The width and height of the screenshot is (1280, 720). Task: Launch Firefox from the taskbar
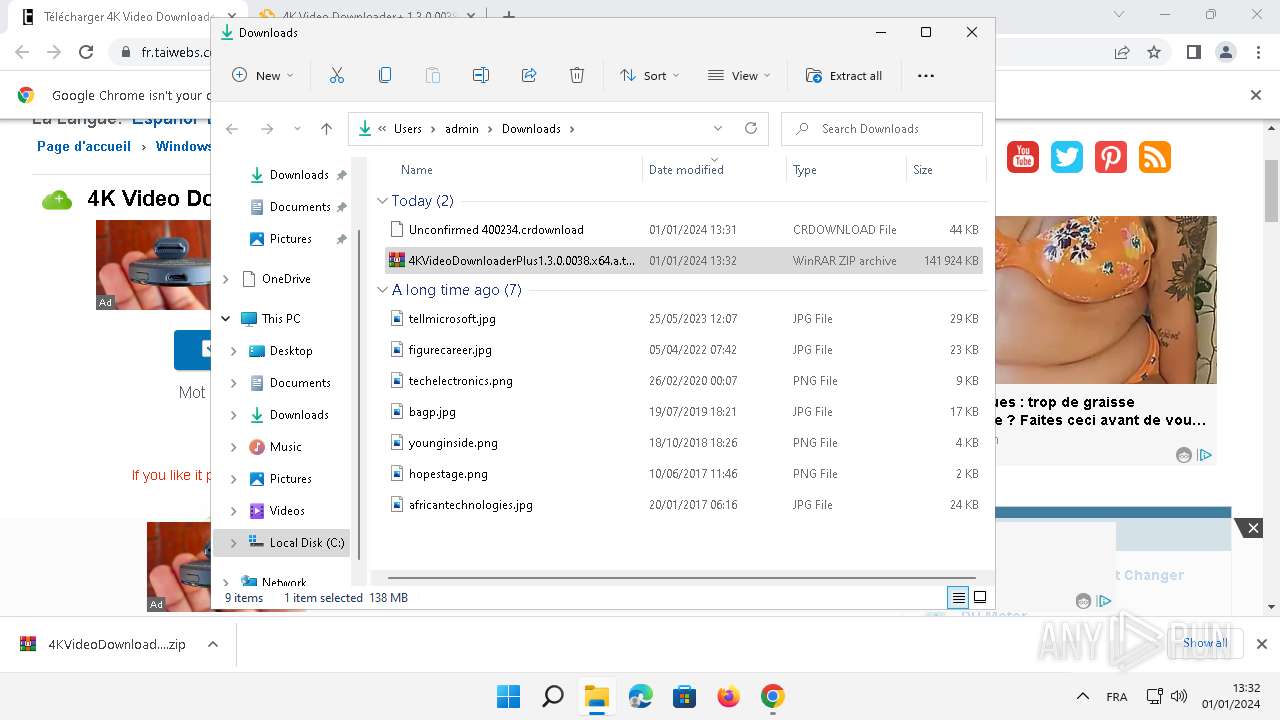click(x=729, y=696)
